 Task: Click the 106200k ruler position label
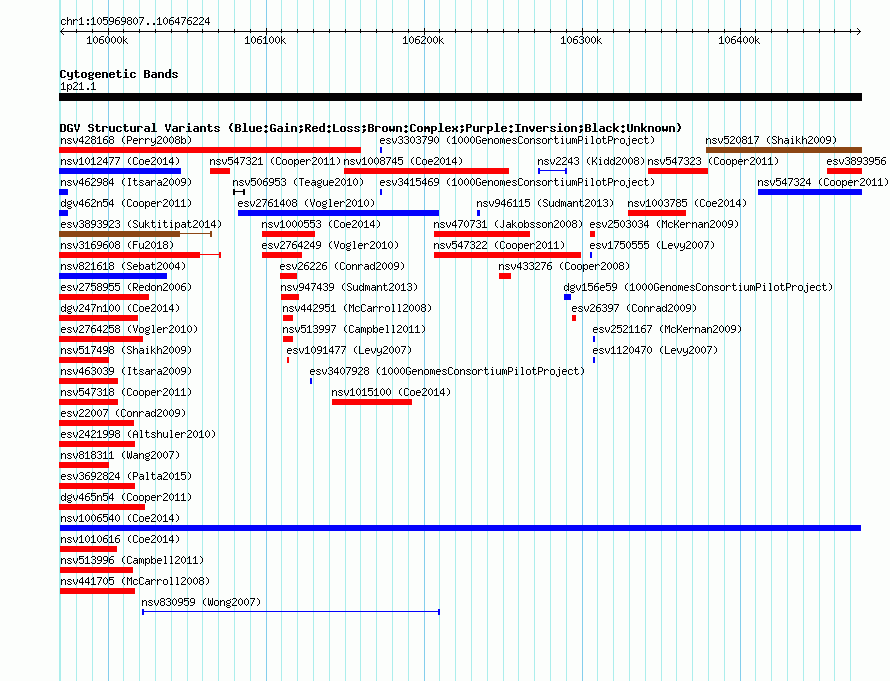pyautogui.click(x=423, y=40)
